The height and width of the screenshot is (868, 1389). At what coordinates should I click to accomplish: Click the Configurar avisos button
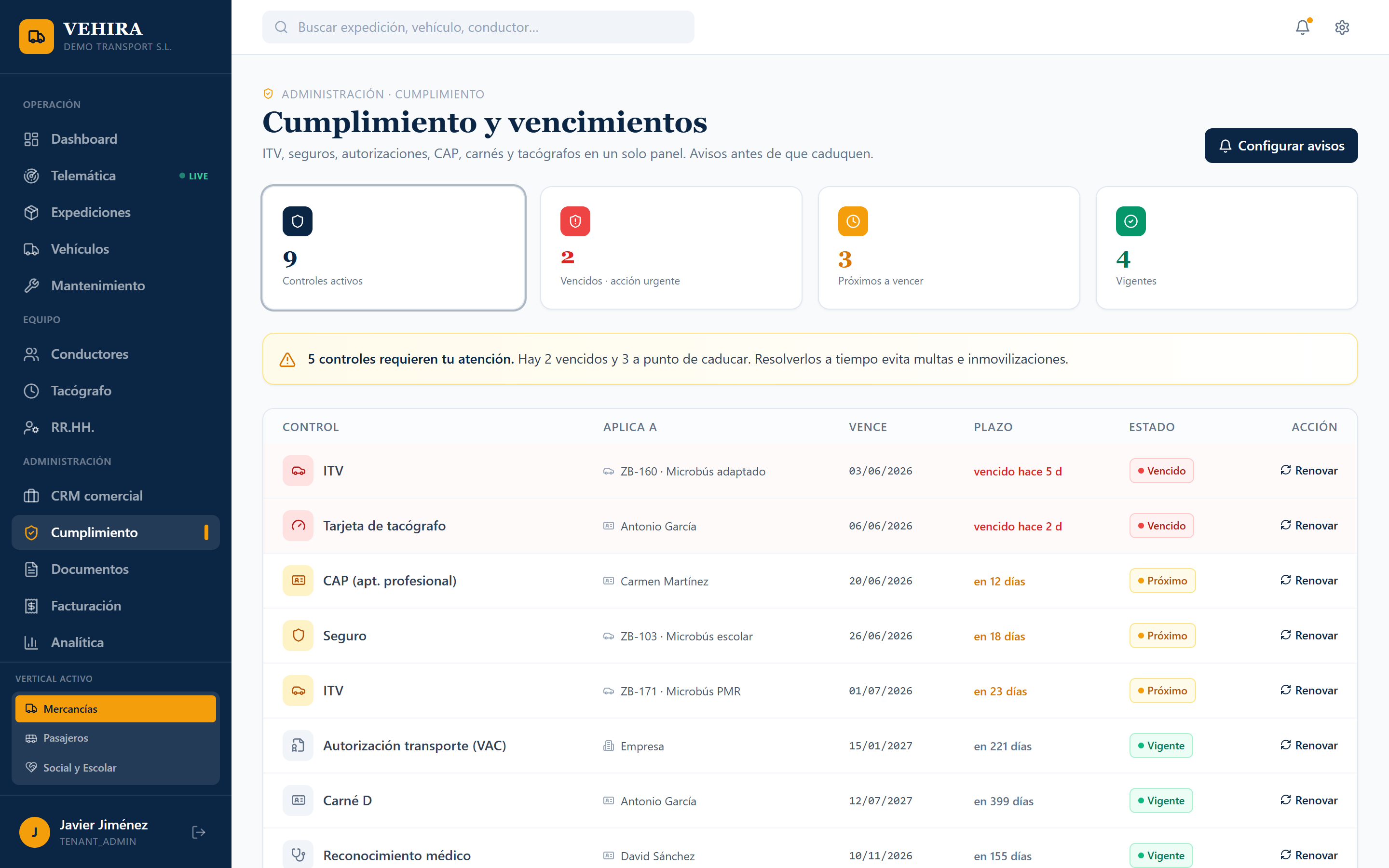(x=1281, y=146)
